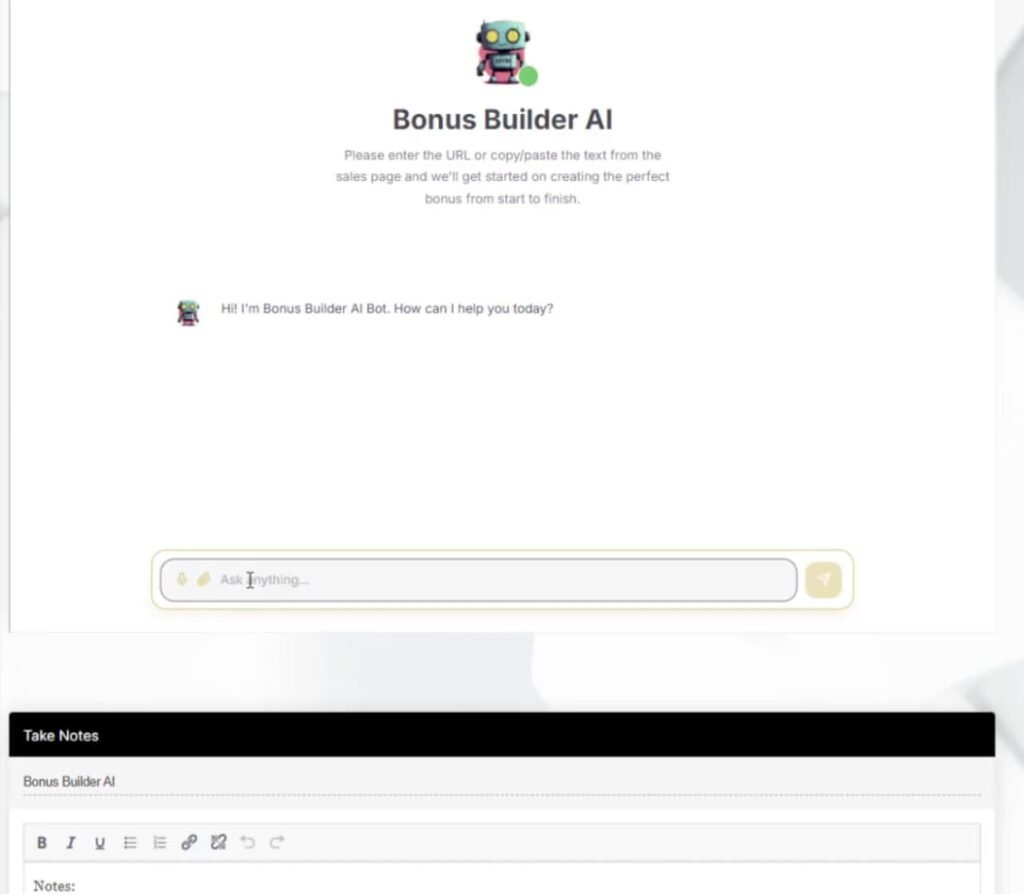Redo the last note edit
Image resolution: width=1024 pixels, height=894 pixels.
pyautogui.click(x=277, y=843)
